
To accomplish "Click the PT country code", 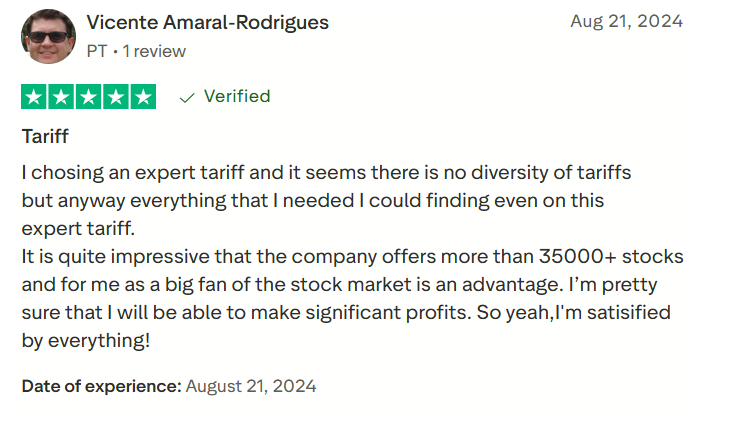I will (97, 51).
